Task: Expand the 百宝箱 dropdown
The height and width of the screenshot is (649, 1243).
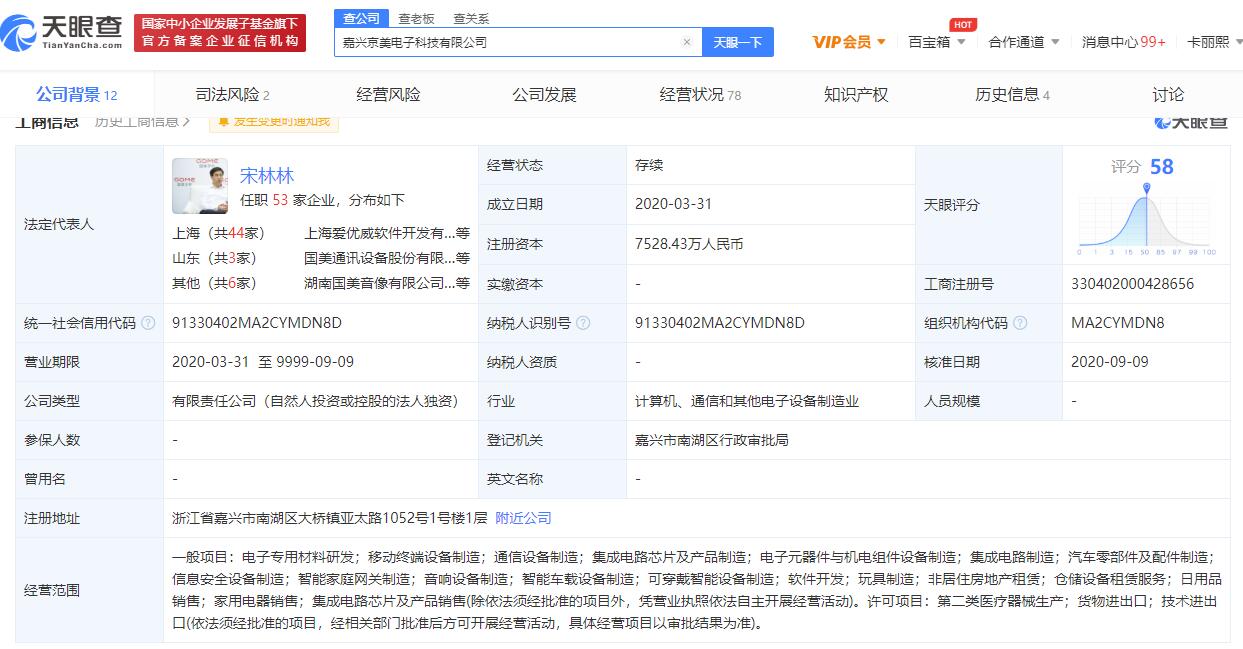Action: (937, 42)
